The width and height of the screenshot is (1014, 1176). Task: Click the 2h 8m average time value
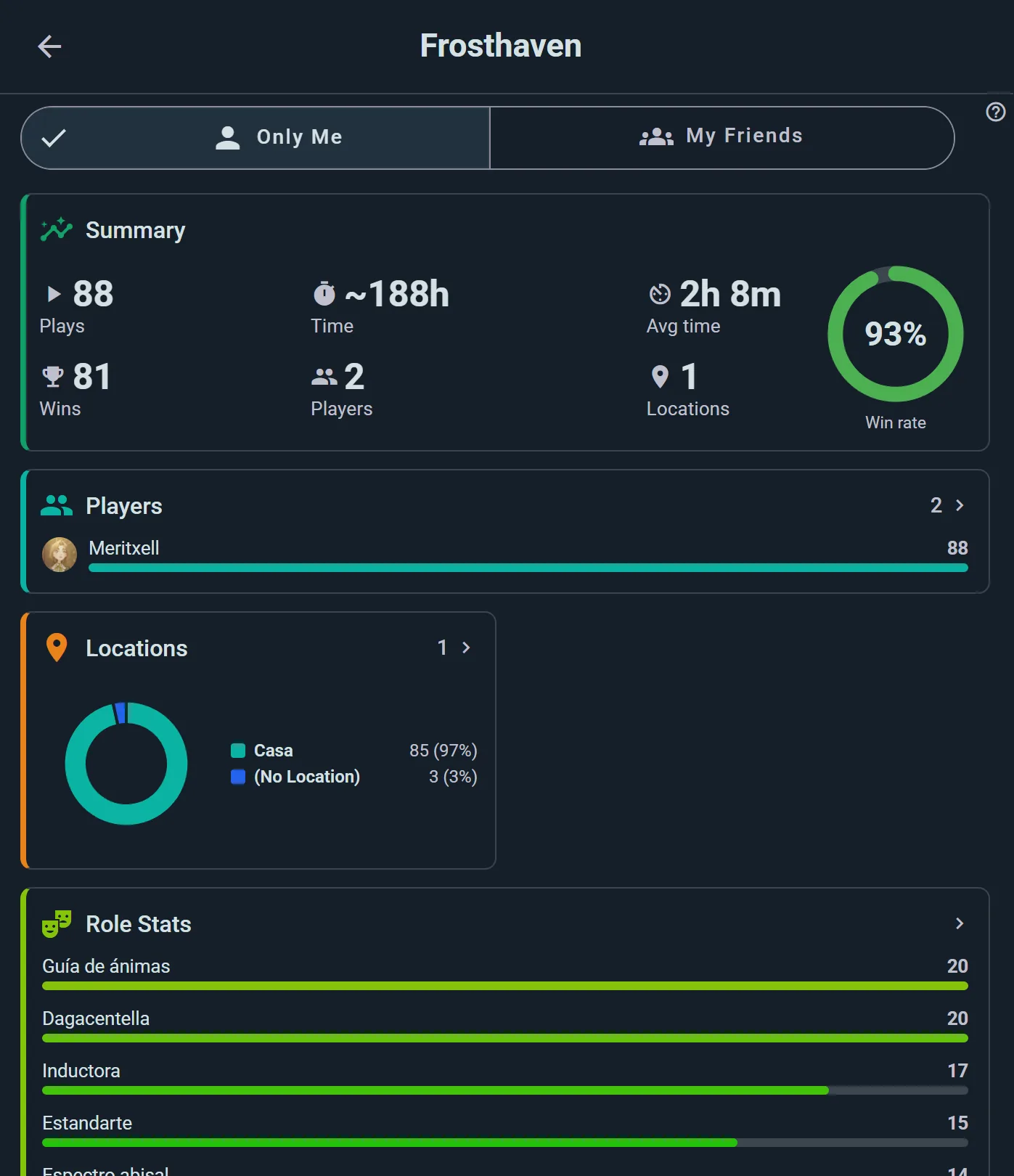click(730, 294)
